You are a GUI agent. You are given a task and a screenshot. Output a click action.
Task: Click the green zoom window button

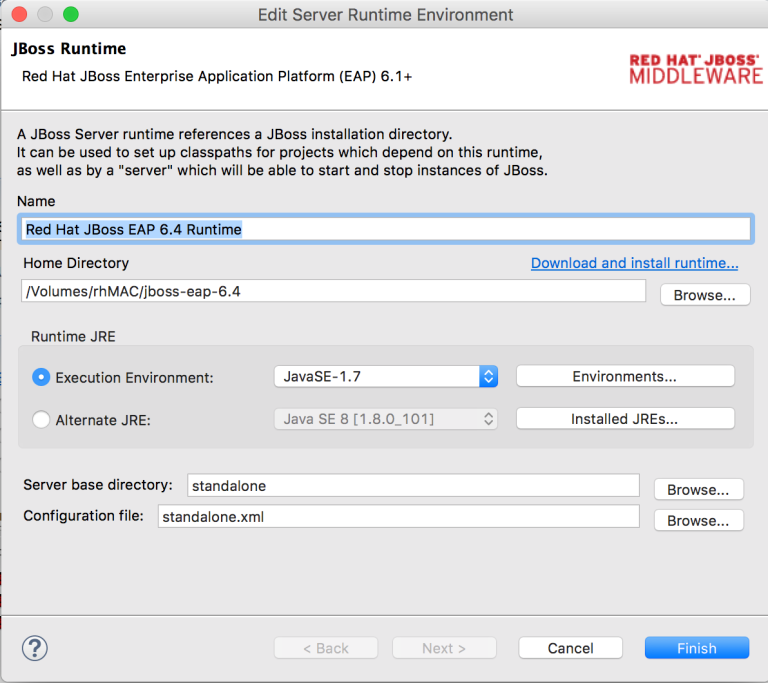point(71,14)
